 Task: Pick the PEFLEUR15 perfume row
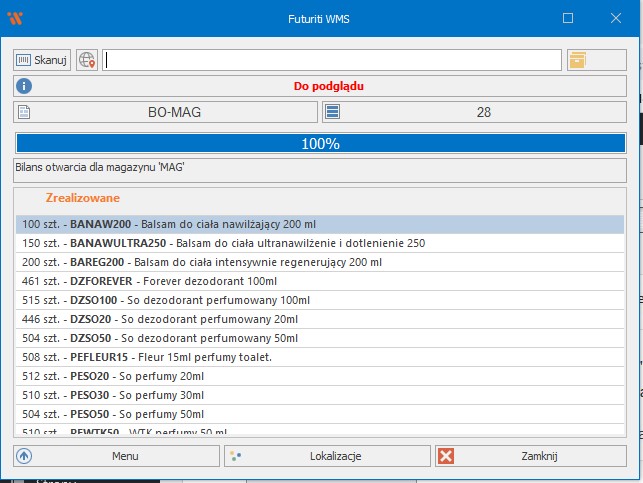pyautogui.click(x=320, y=357)
